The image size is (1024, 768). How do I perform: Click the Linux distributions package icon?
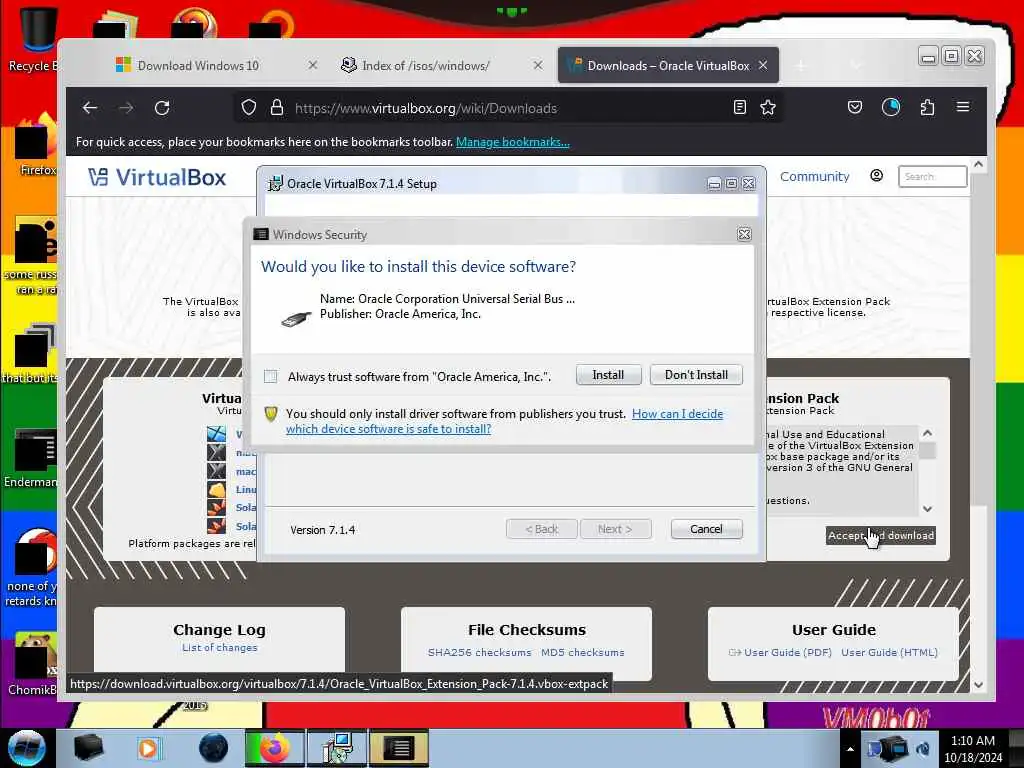216,489
